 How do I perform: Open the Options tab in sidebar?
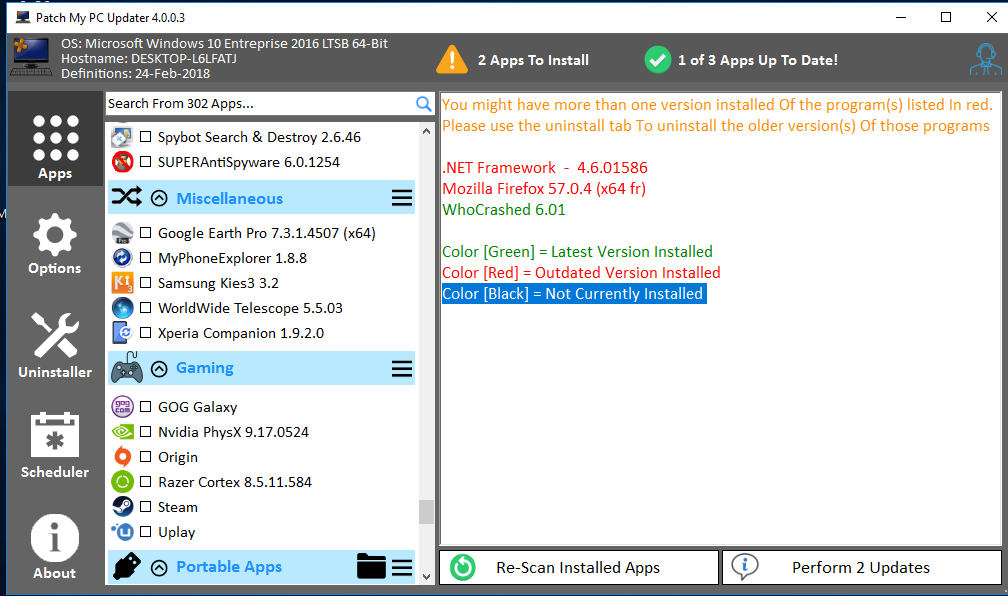[x=55, y=244]
